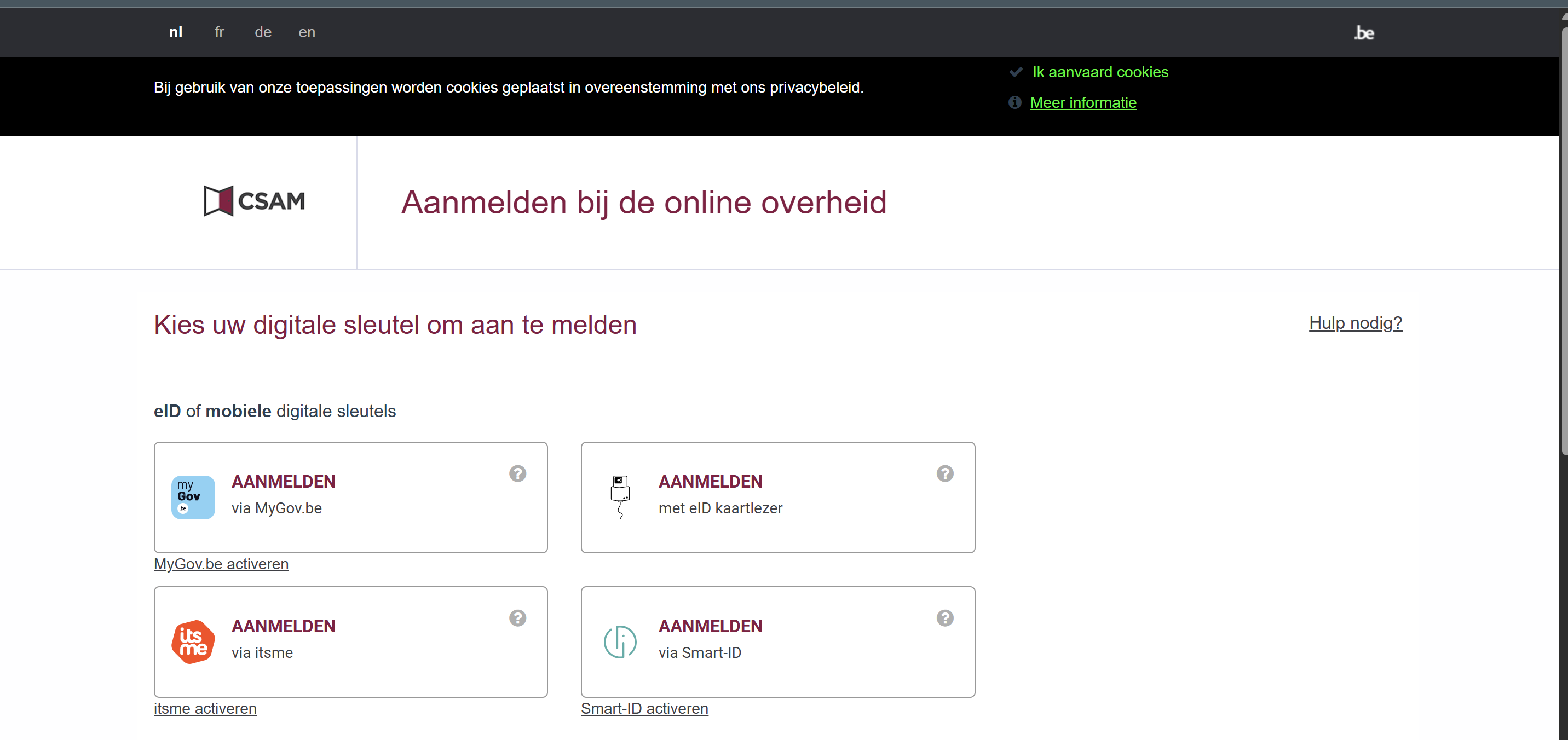Click AANMELDEN met eID kaartlezer

click(x=778, y=497)
